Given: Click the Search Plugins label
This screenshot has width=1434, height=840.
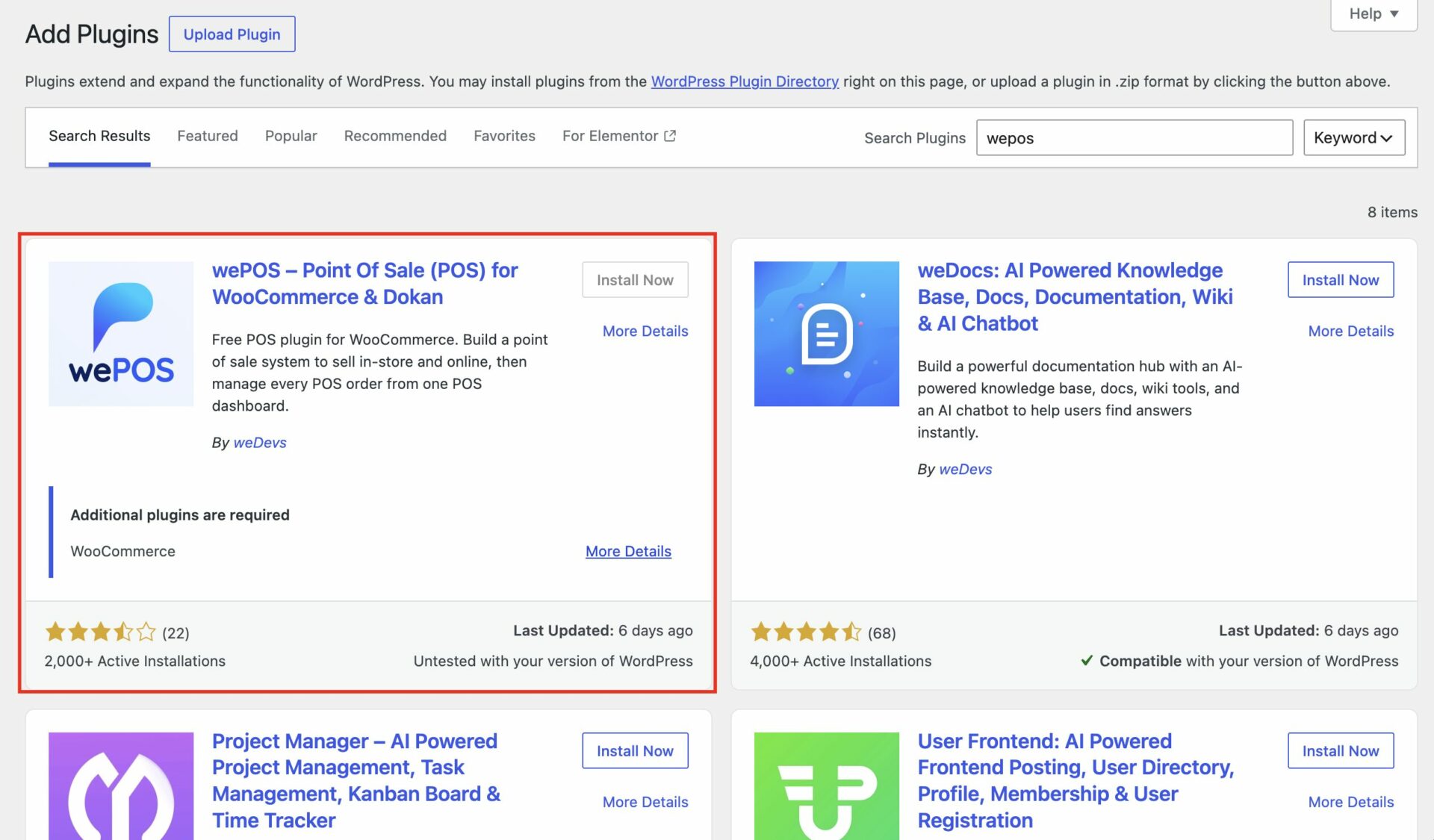Looking at the screenshot, I should point(915,138).
